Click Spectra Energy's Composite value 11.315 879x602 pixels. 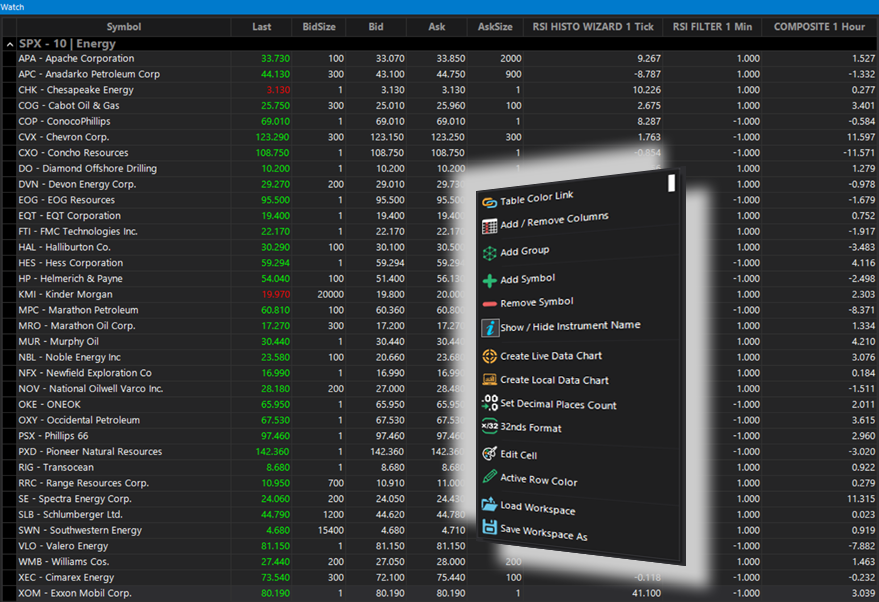pos(861,498)
